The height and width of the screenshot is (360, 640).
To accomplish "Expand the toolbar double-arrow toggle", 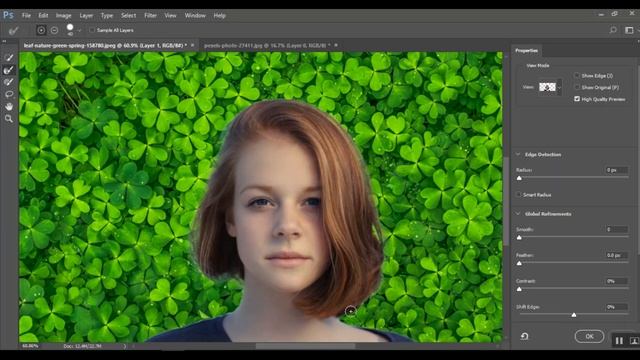I will (4, 41).
